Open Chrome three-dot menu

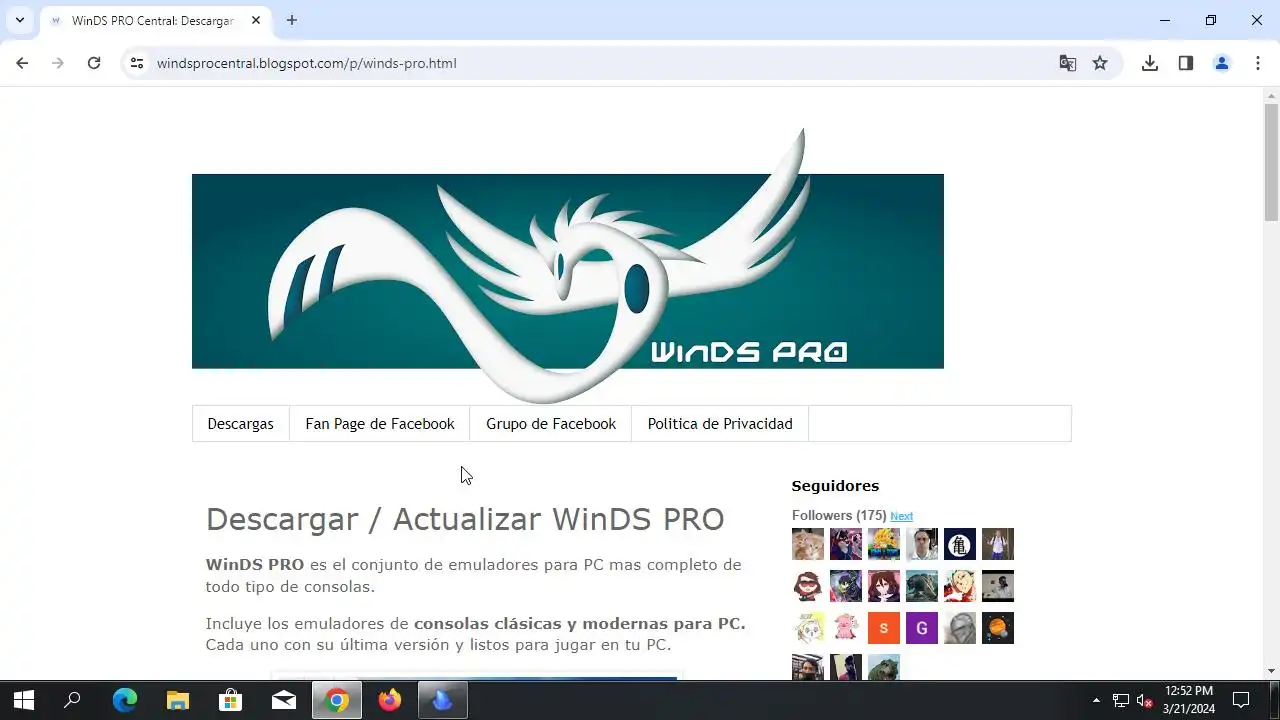(x=1258, y=63)
